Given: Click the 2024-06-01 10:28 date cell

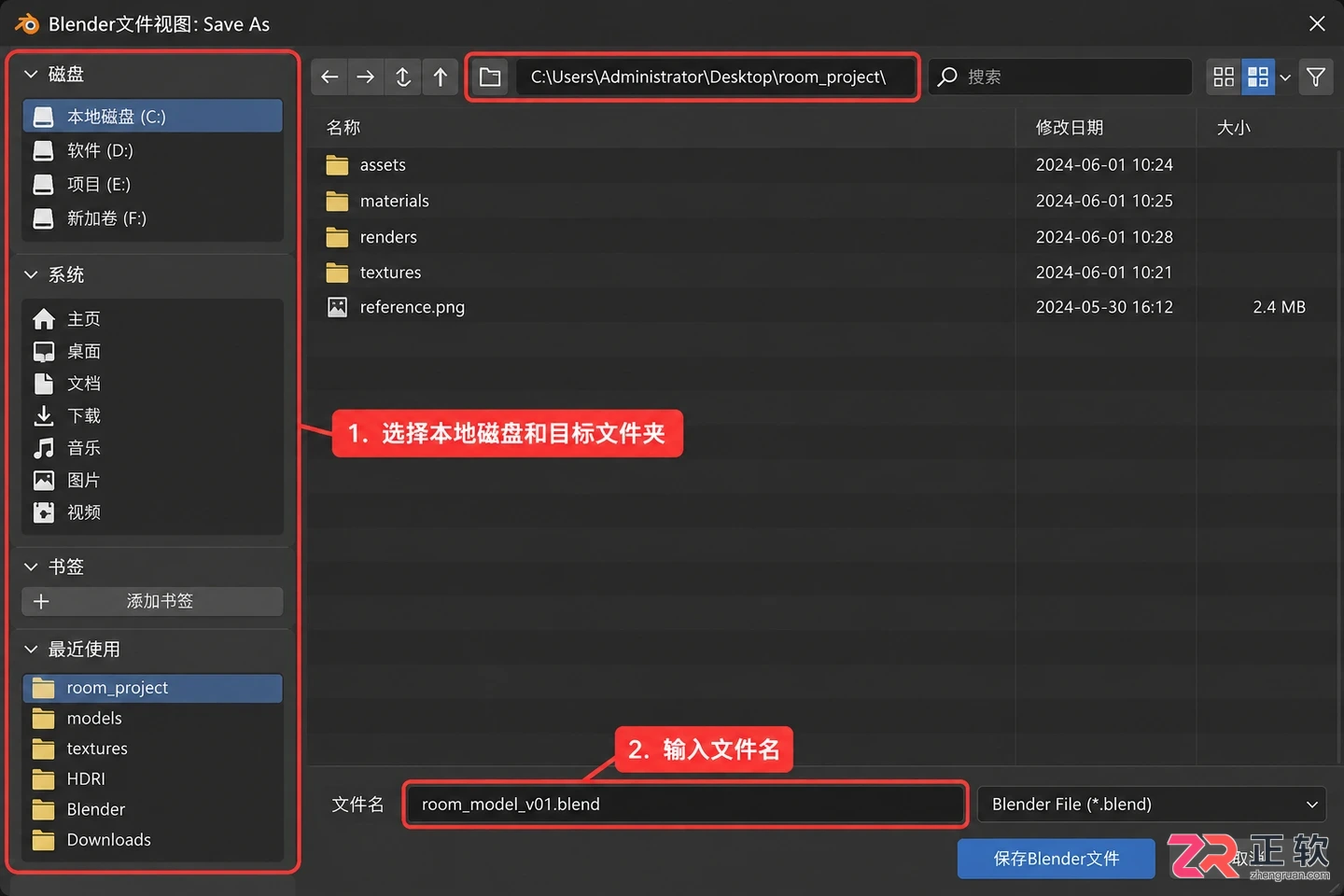Looking at the screenshot, I should 1104,237.
